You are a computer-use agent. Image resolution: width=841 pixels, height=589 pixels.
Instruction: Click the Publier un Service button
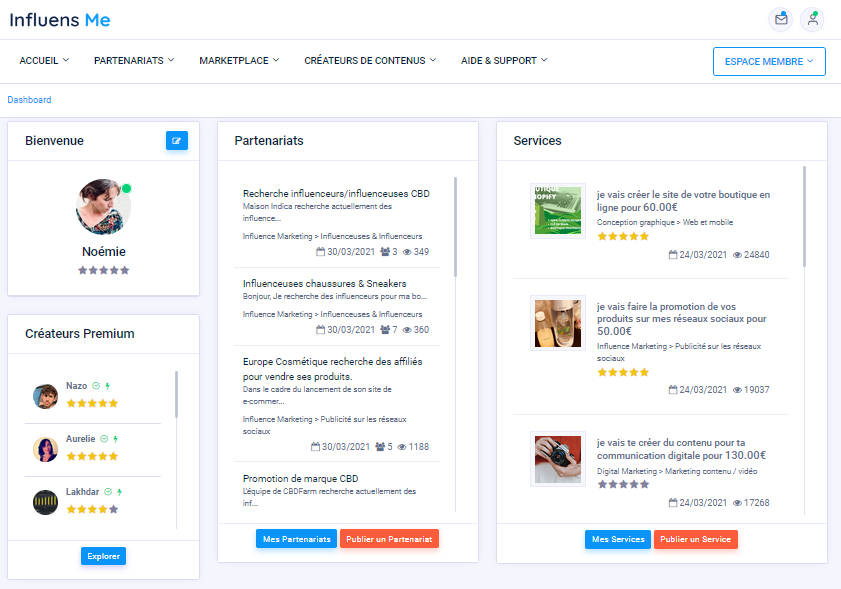695,539
